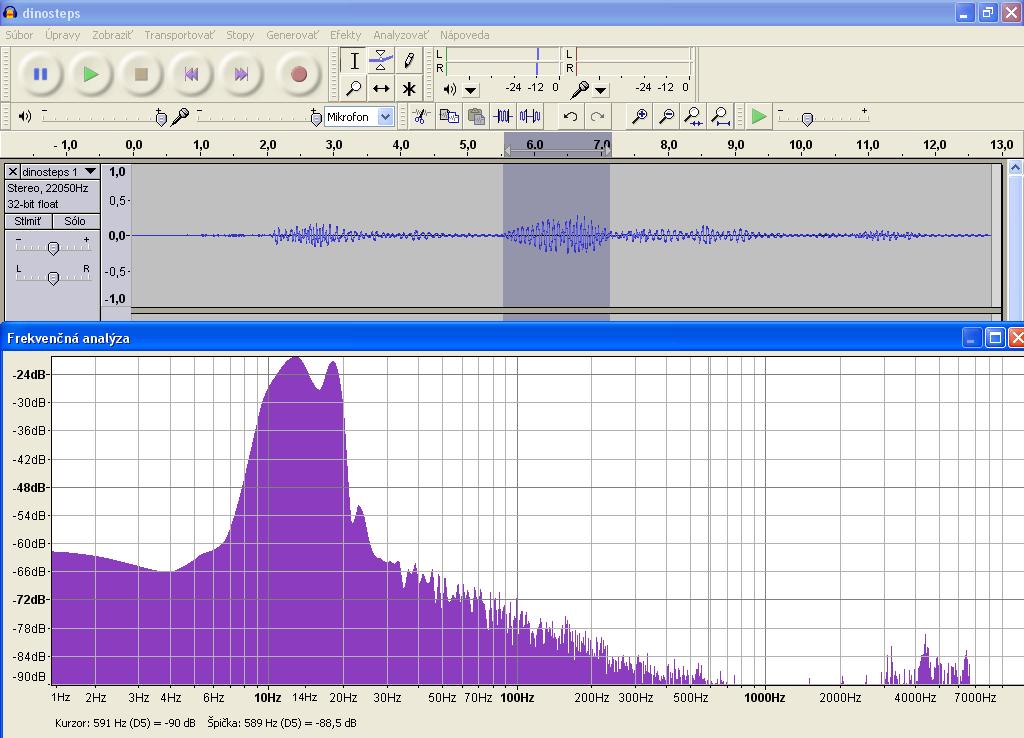1024x738 pixels.
Task: Click the Copy icon in edit toolbar
Action: point(449,117)
